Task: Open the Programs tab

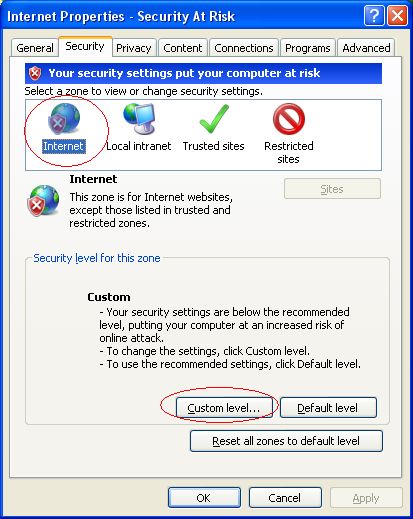Action: tap(308, 48)
